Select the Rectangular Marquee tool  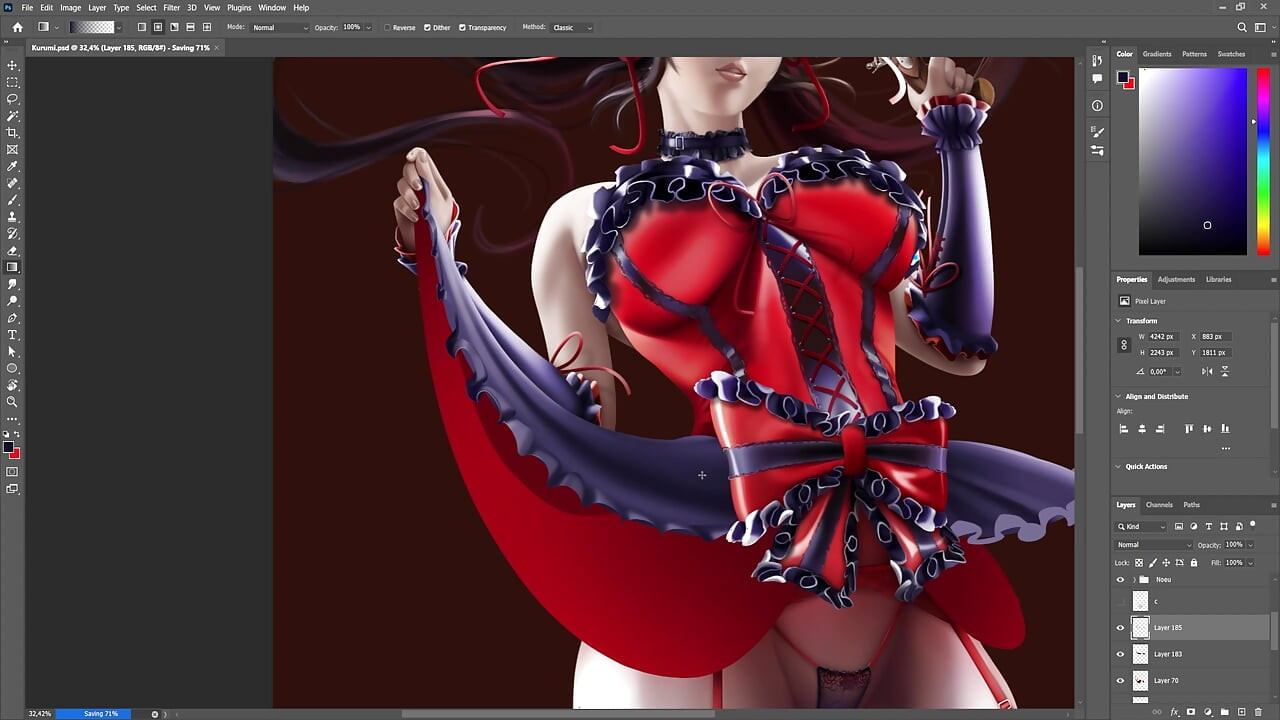click(13, 82)
